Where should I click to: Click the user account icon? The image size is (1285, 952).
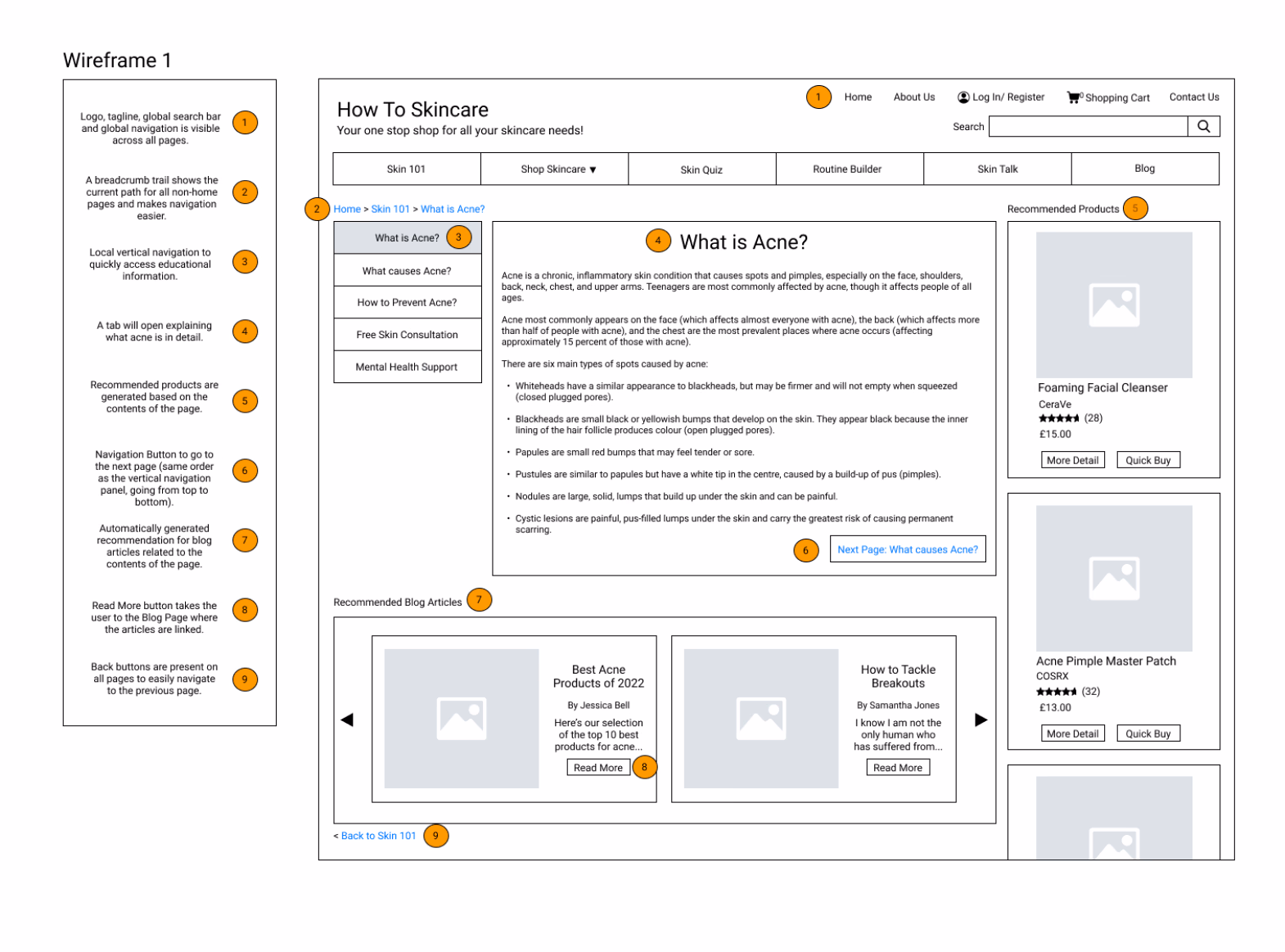[963, 97]
